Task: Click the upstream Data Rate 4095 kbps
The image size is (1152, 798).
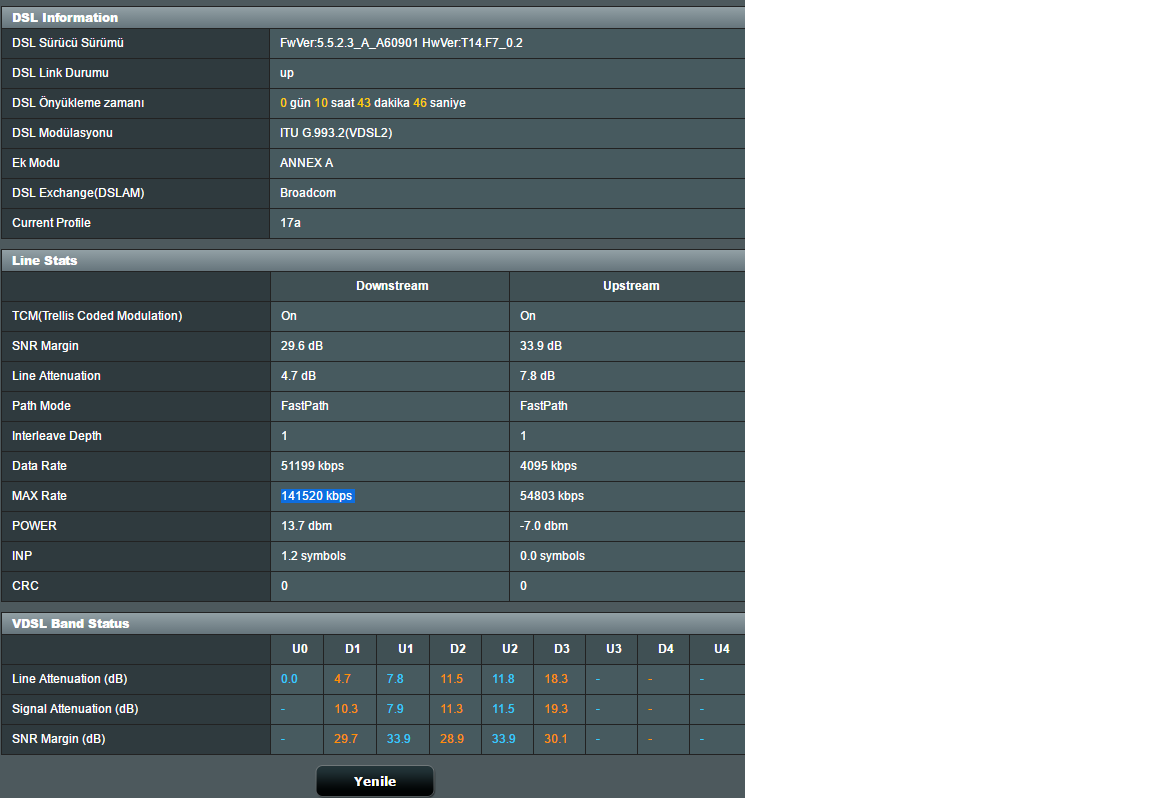Action: [548, 466]
